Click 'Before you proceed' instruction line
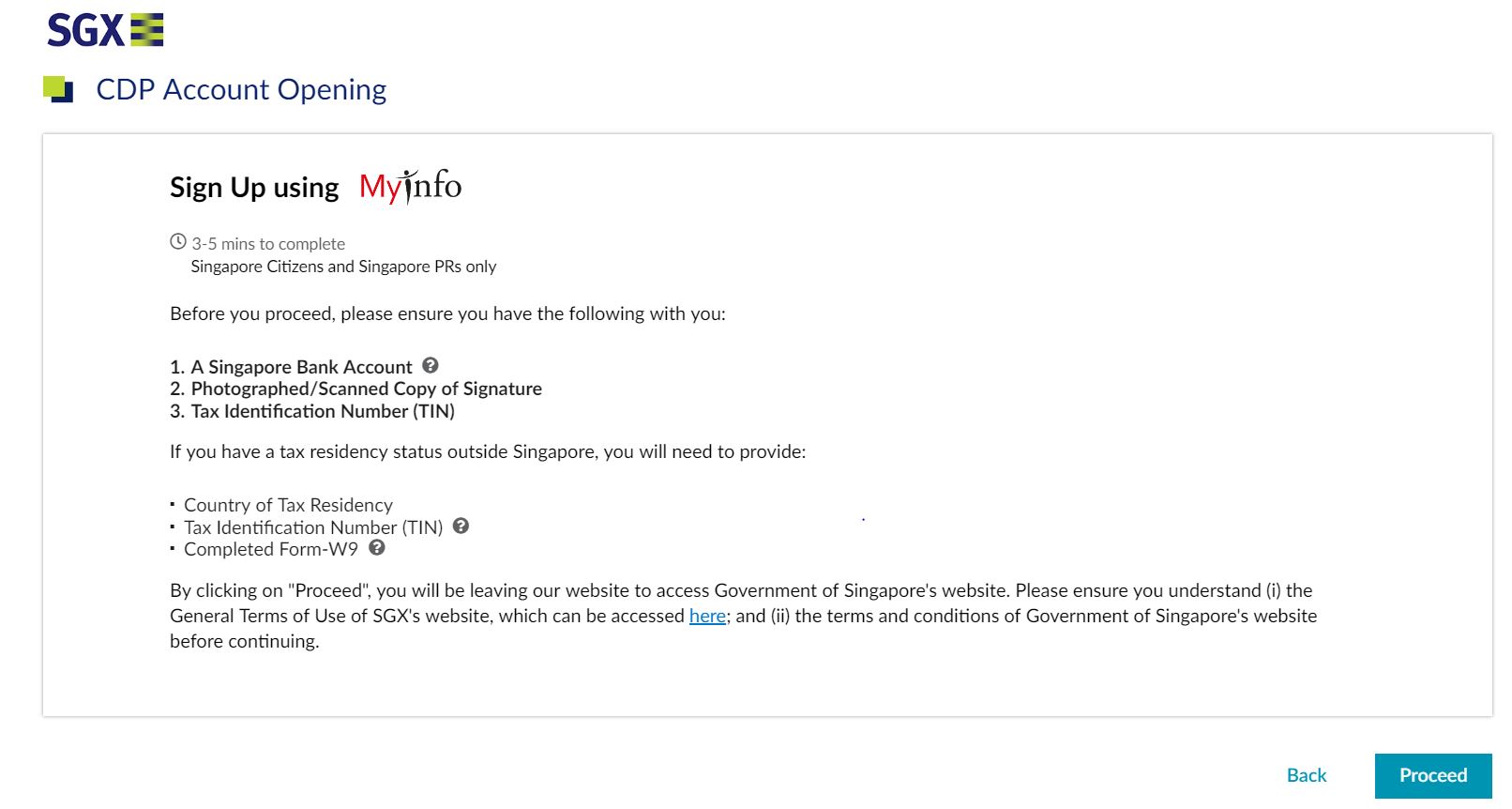This screenshot has height=809, width=1512. [x=447, y=313]
